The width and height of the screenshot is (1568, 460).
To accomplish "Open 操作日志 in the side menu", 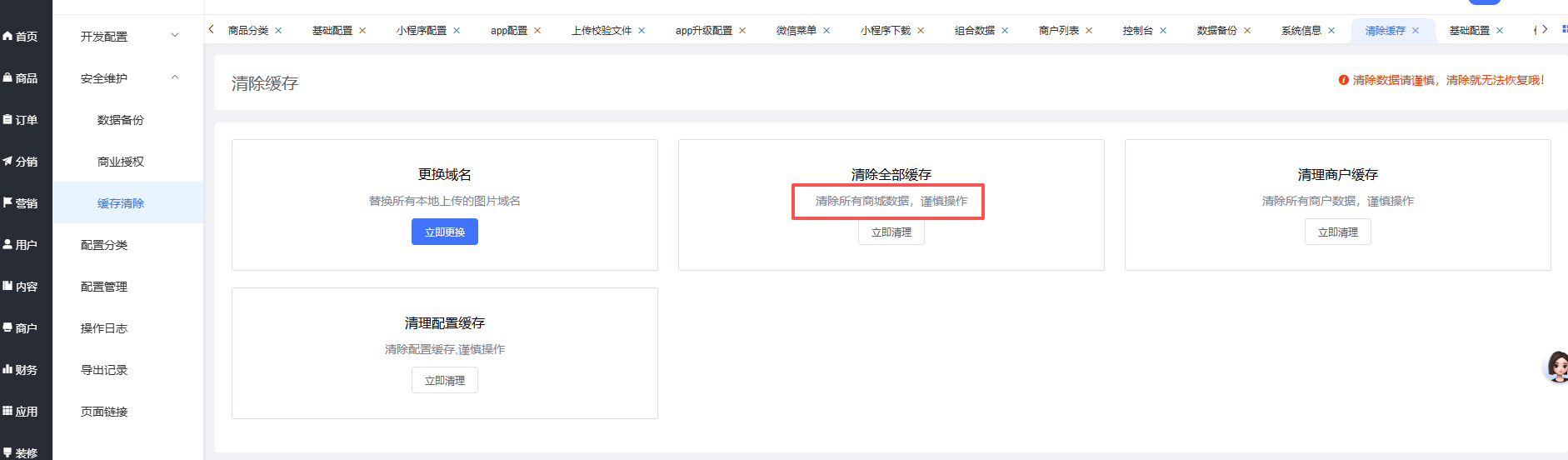I will 104,328.
